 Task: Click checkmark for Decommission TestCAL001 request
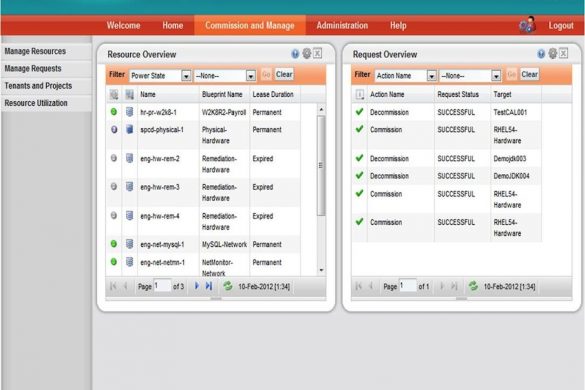pos(359,112)
